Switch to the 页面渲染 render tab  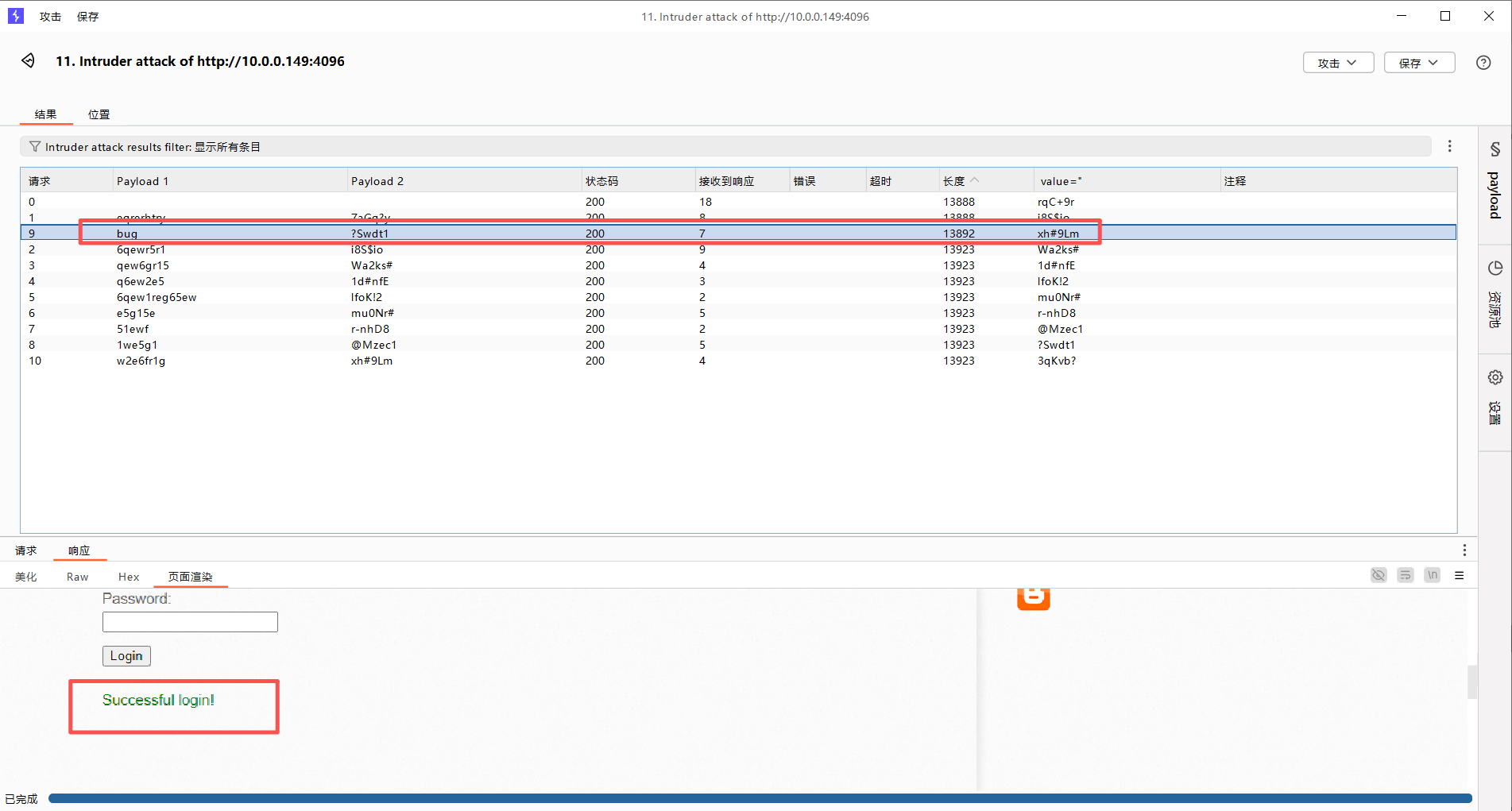pyautogui.click(x=190, y=577)
